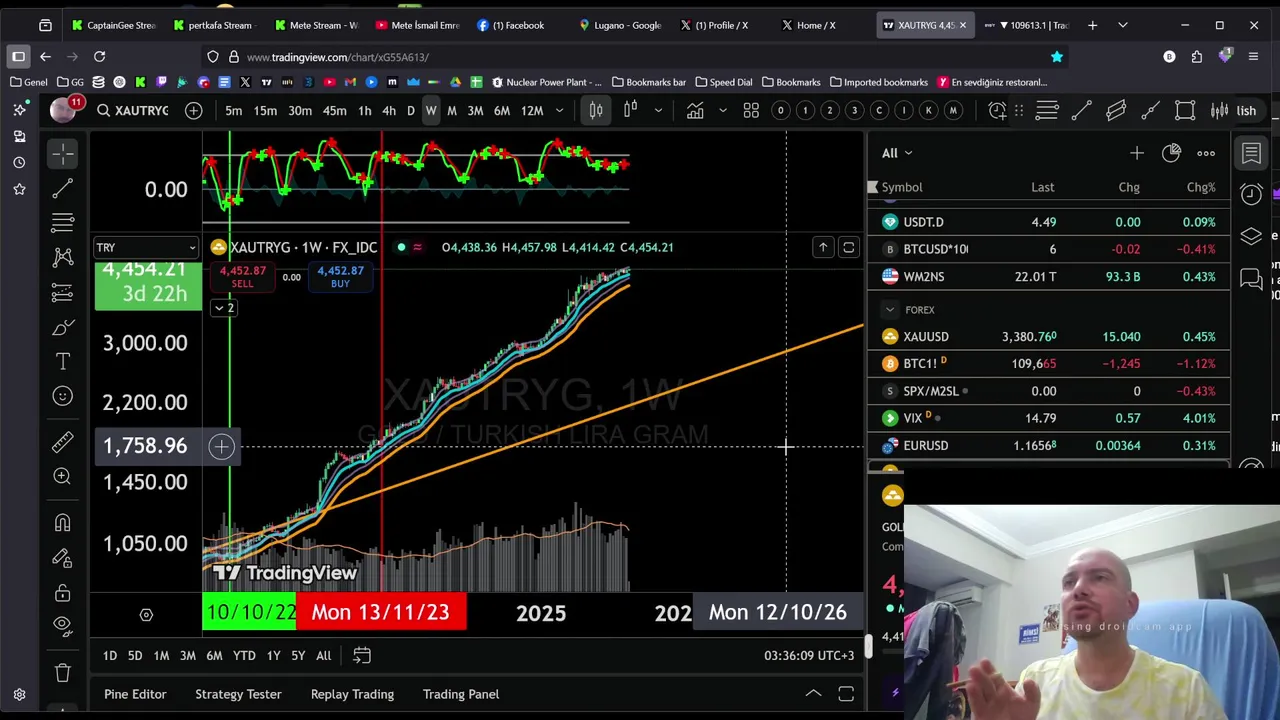
Task: Open chart settings gear on time axis
Action: 146,615
